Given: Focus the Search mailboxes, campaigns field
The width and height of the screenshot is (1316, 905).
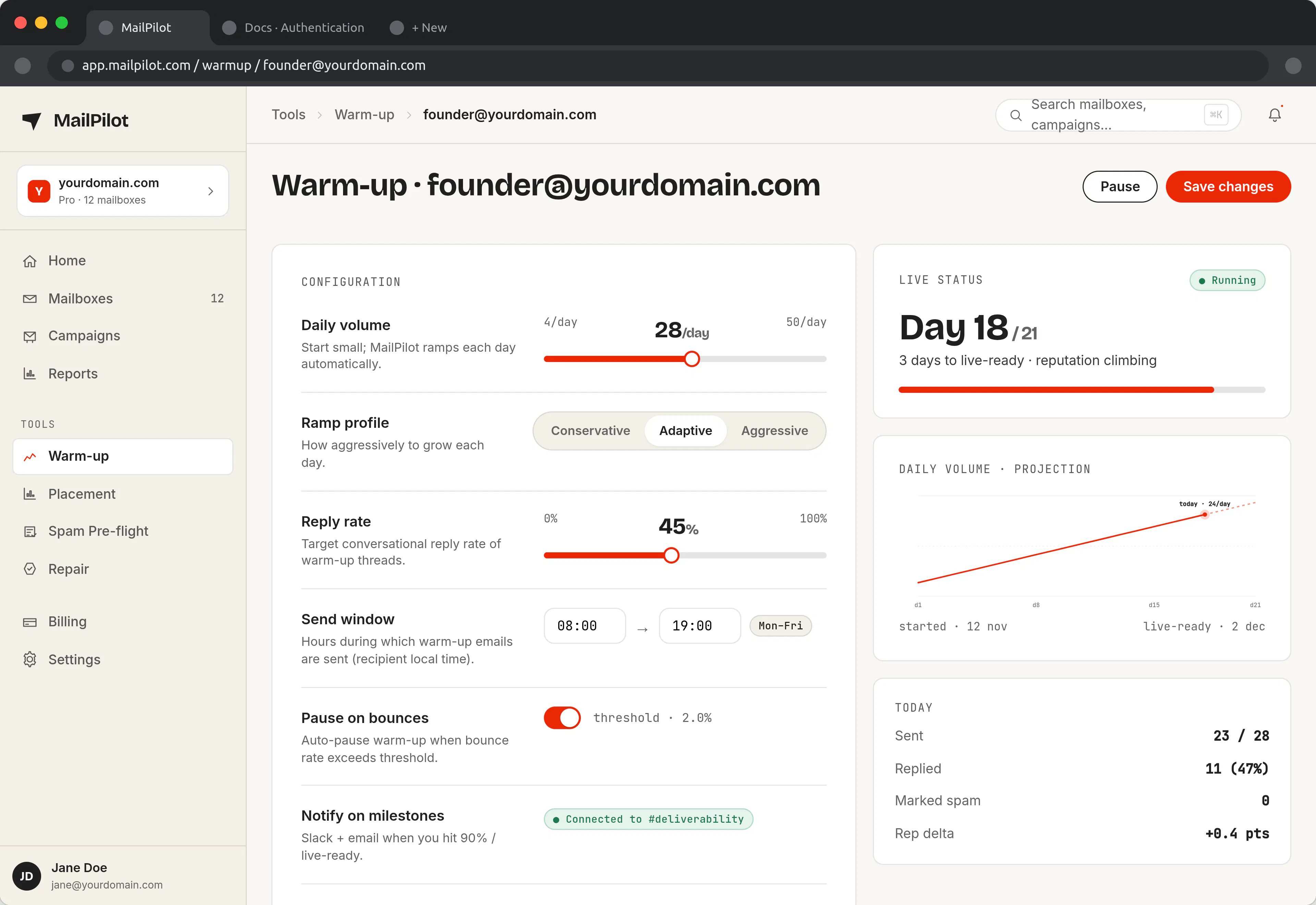Looking at the screenshot, I should pyautogui.click(x=1118, y=115).
